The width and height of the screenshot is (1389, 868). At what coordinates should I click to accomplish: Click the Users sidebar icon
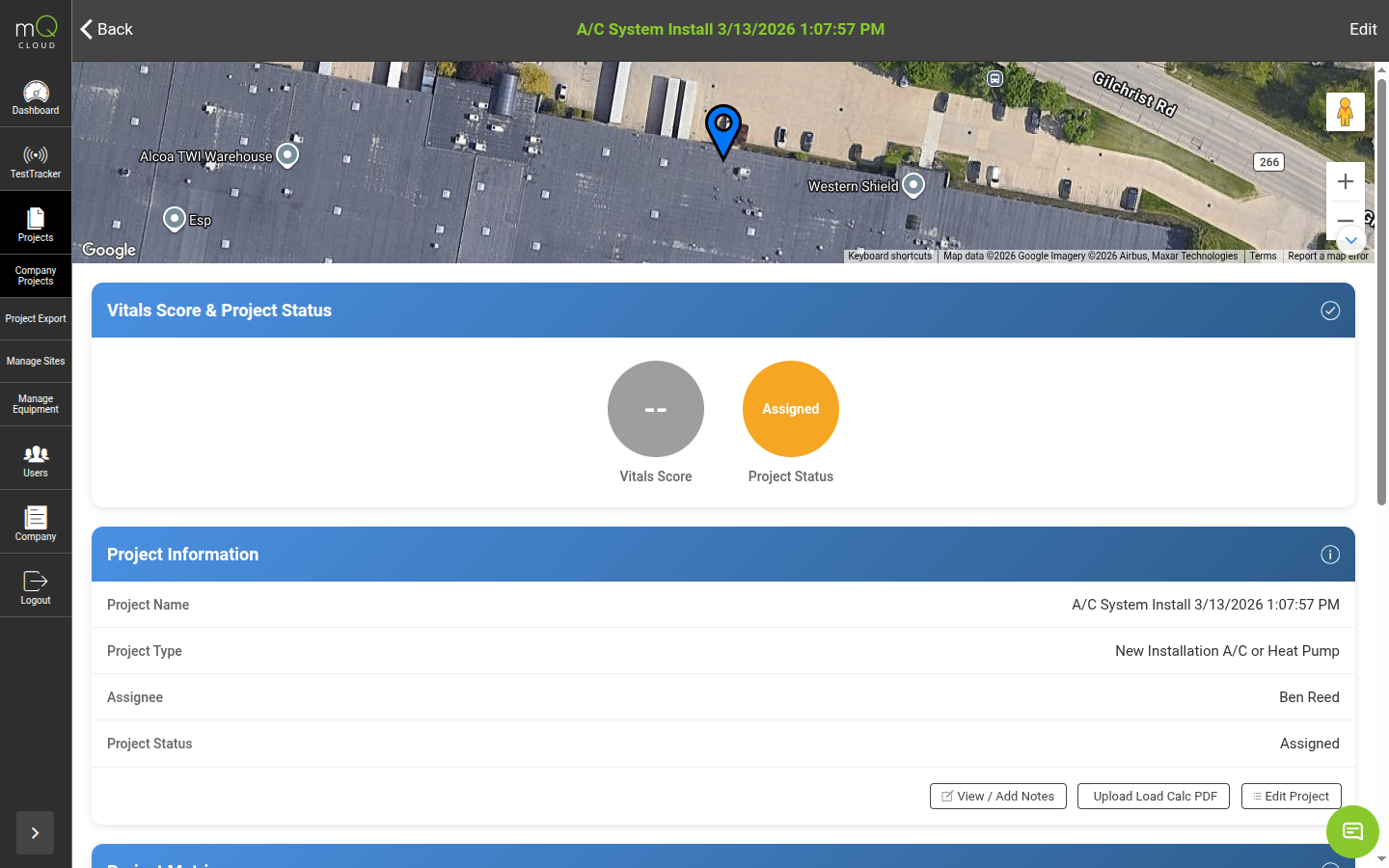tap(36, 453)
